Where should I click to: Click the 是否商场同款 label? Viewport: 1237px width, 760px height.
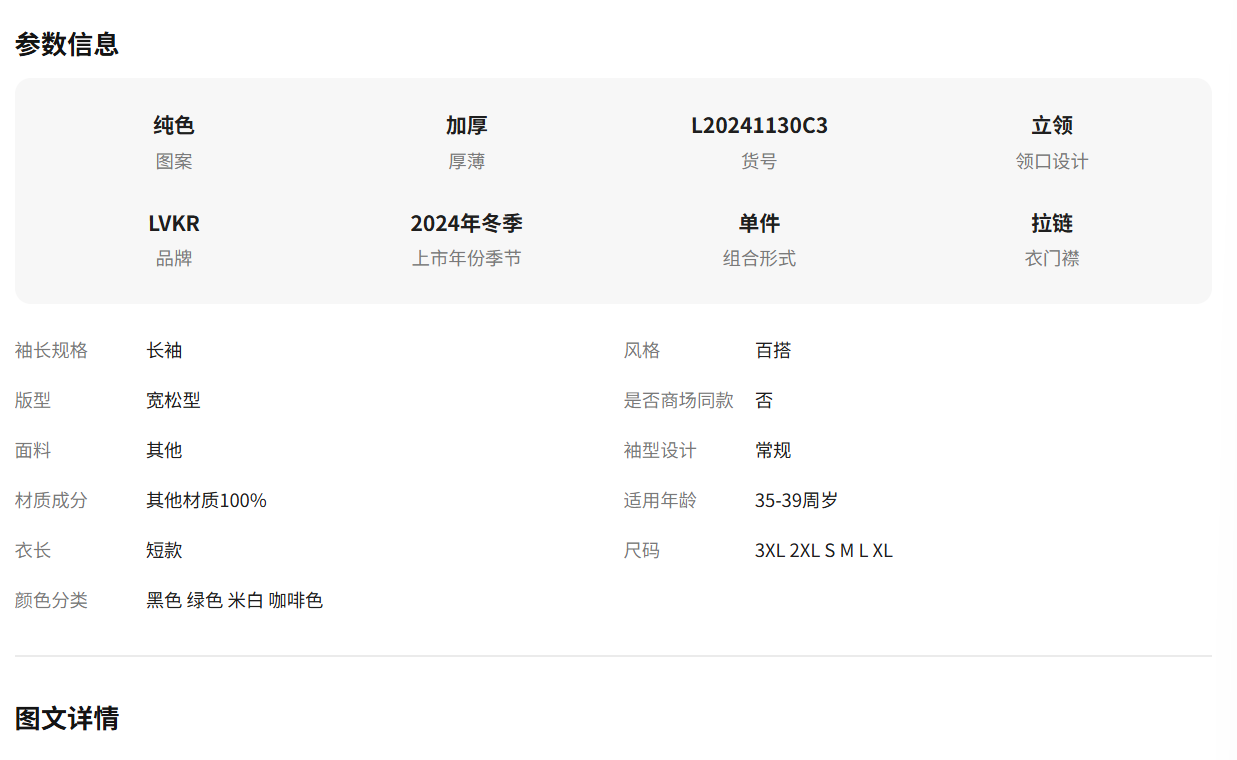(x=678, y=401)
